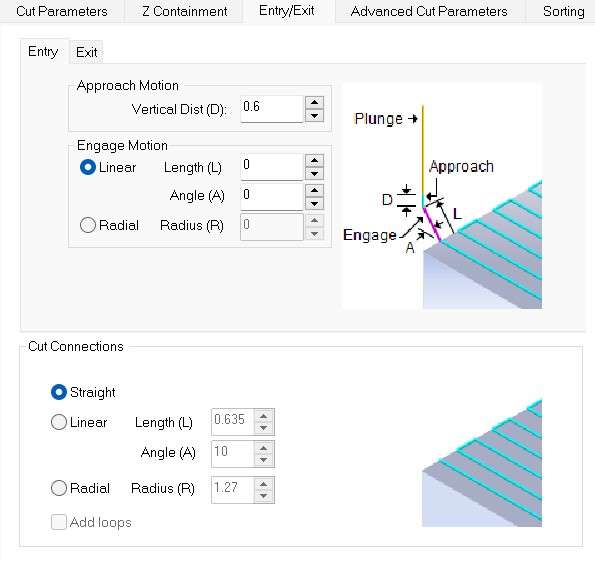The width and height of the screenshot is (595, 561).
Task: Click the Engage Angle (A) input field
Action: (272, 197)
